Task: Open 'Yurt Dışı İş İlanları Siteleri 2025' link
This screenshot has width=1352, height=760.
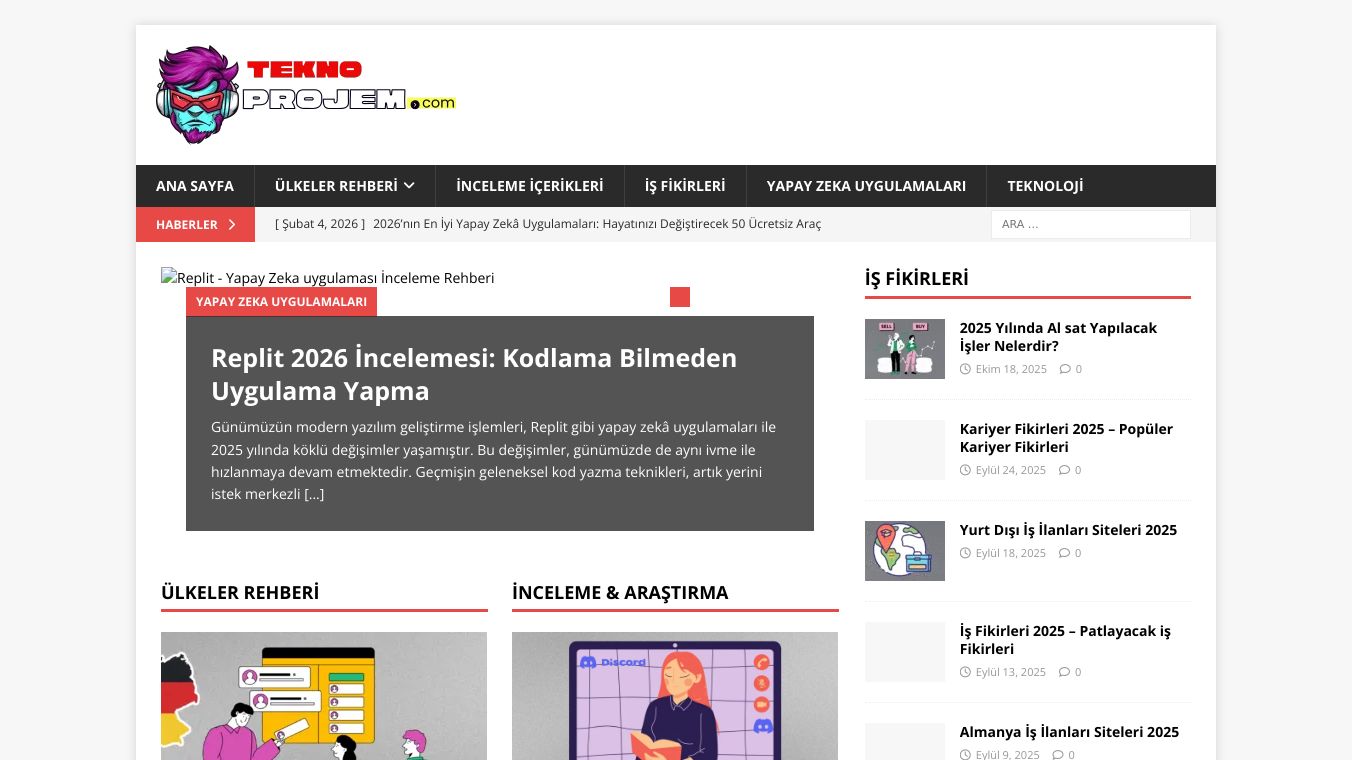Action: pos(1068,530)
